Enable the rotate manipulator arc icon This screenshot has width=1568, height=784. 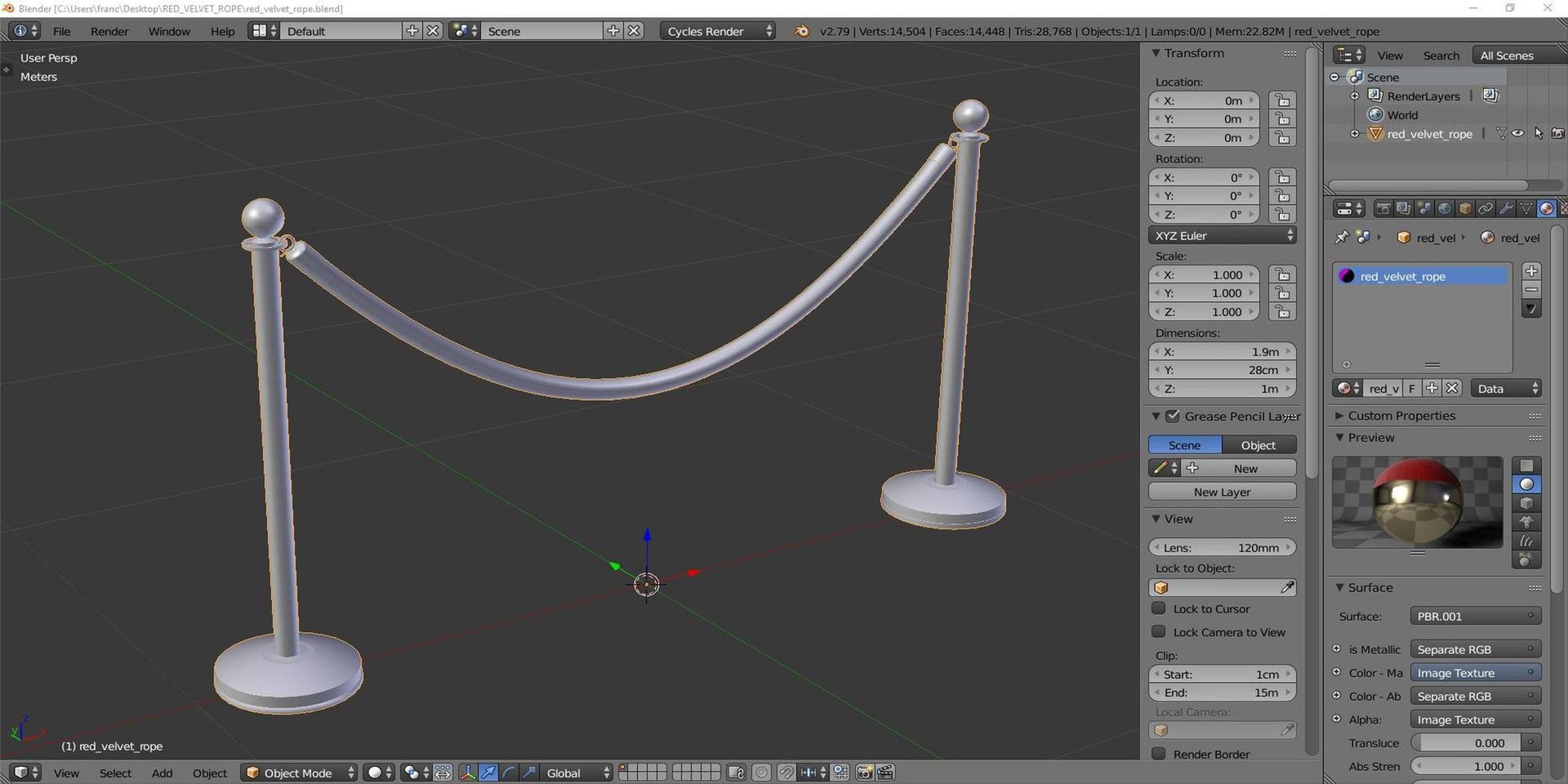tap(509, 773)
